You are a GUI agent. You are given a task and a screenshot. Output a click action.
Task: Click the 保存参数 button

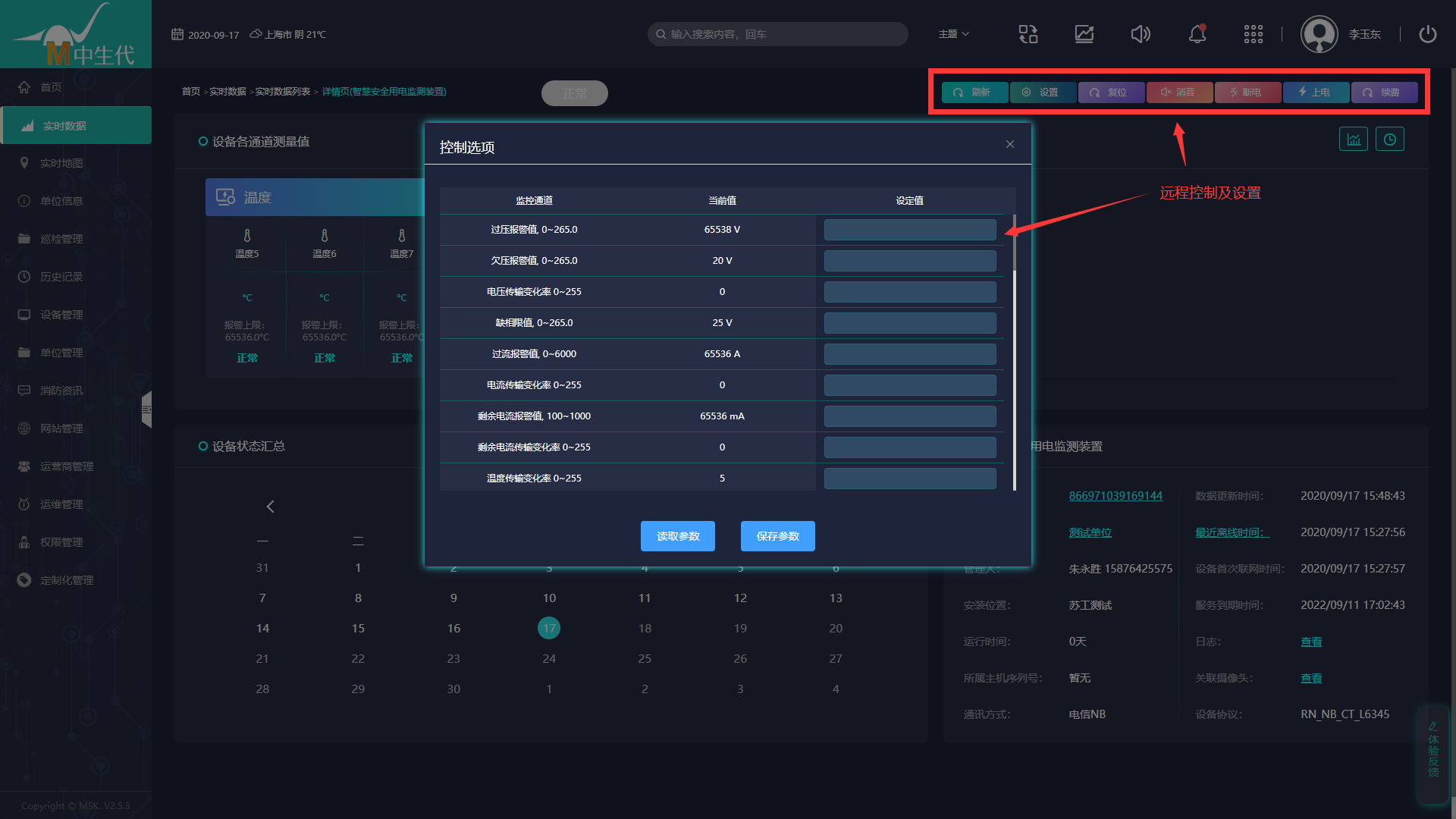(x=777, y=536)
